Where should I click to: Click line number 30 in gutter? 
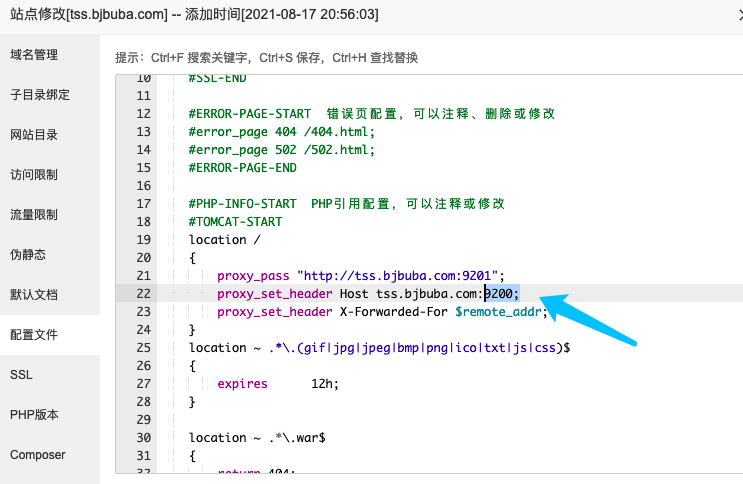pyautogui.click(x=144, y=438)
